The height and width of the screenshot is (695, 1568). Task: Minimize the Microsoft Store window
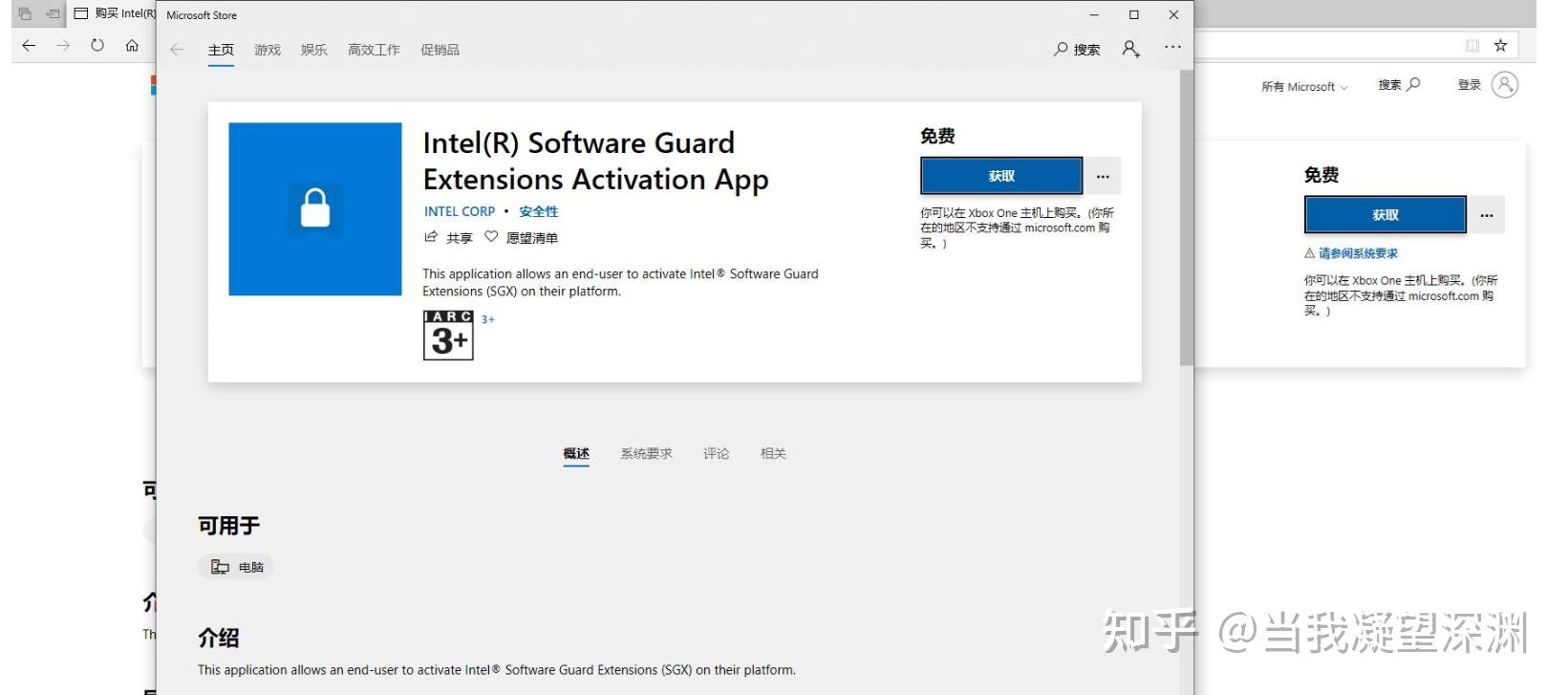click(x=1095, y=14)
